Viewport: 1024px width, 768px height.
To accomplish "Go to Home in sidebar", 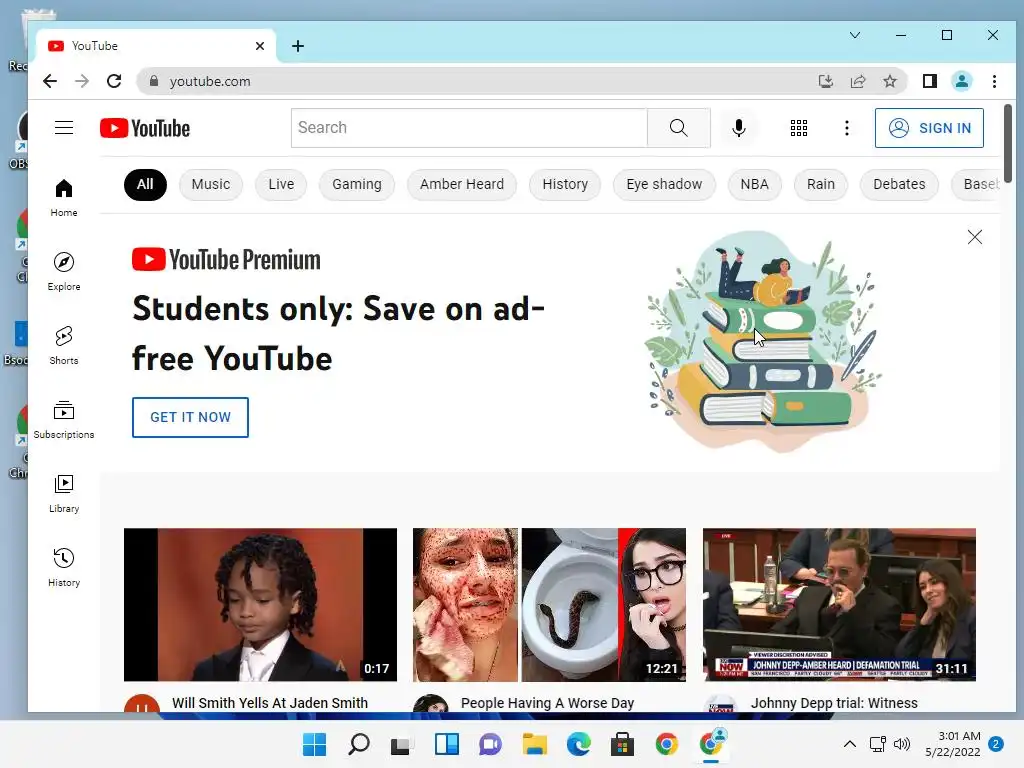I will [x=64, y=198].
